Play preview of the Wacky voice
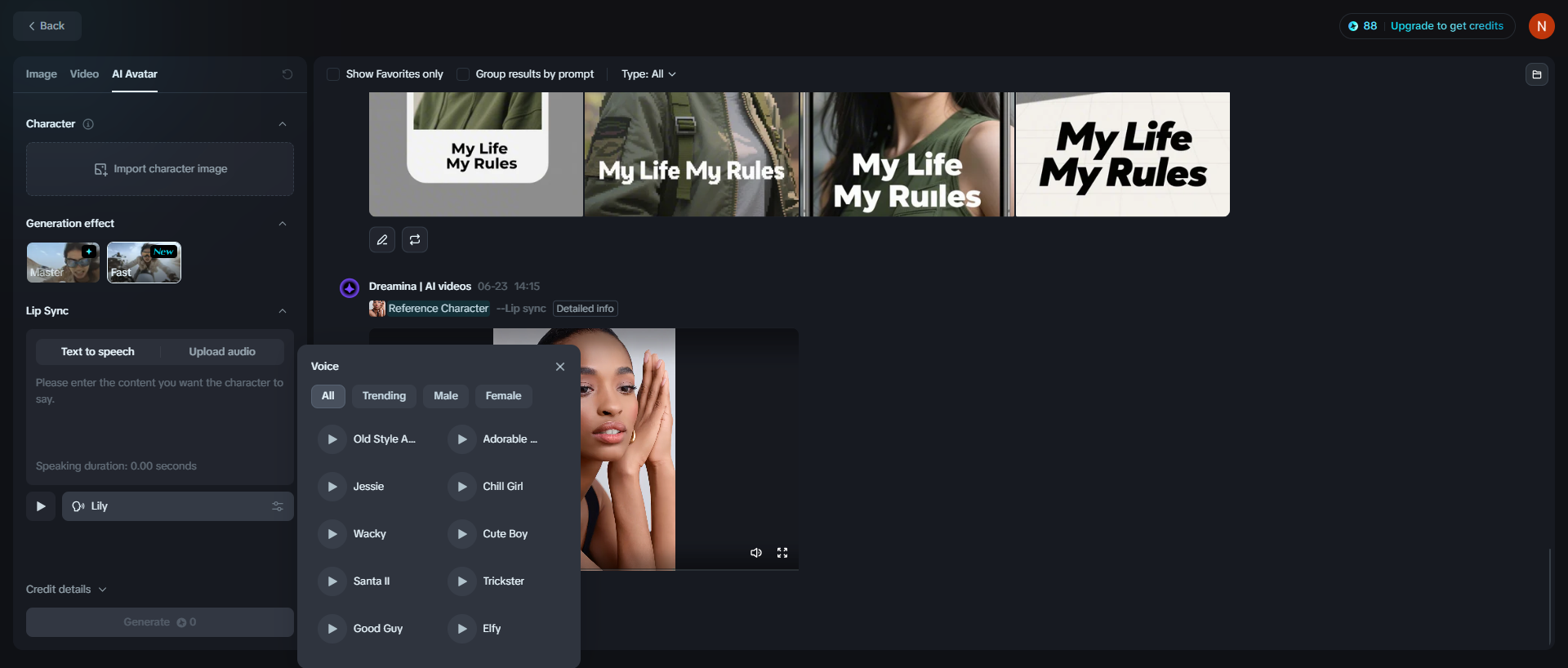This screenshot has width=1568, height=668. [x=332, y=534]
